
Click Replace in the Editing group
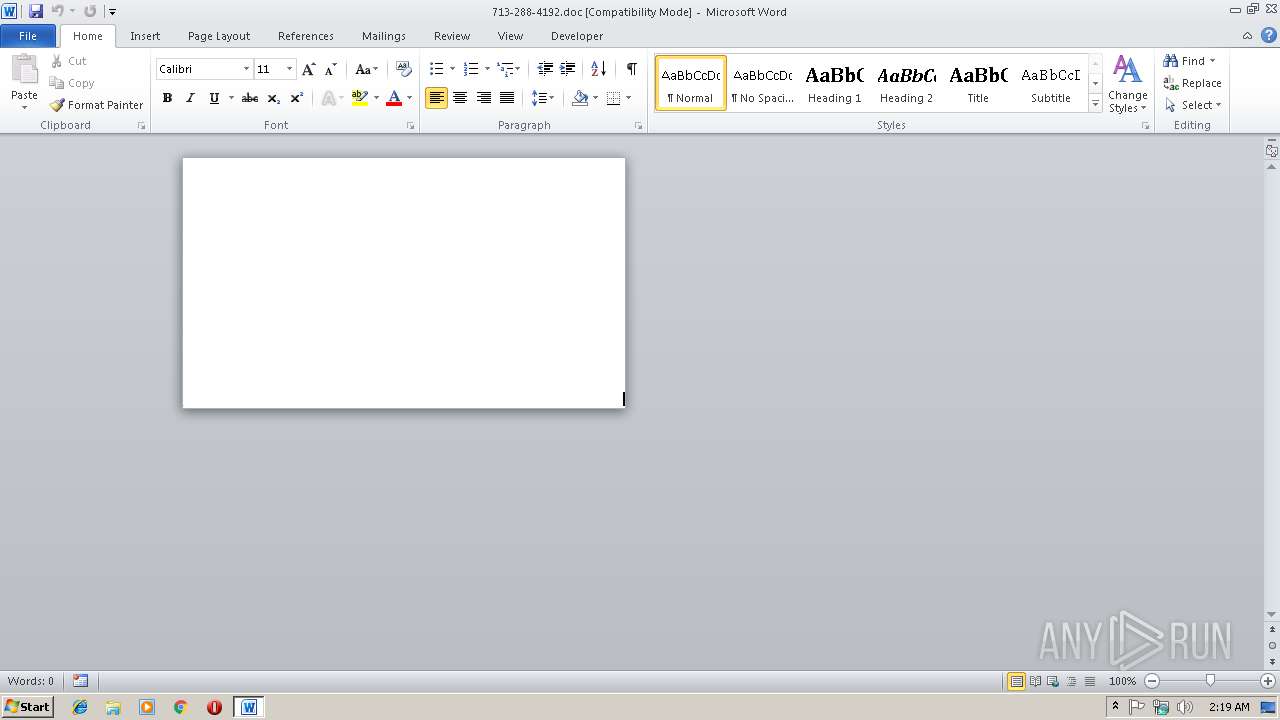point(1192,83)
